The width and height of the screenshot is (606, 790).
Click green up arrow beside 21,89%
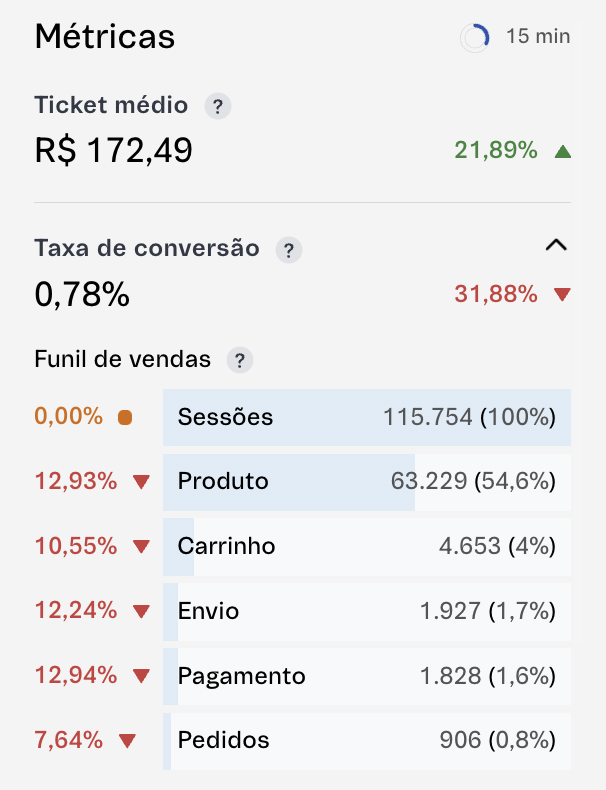click(562, 152)
